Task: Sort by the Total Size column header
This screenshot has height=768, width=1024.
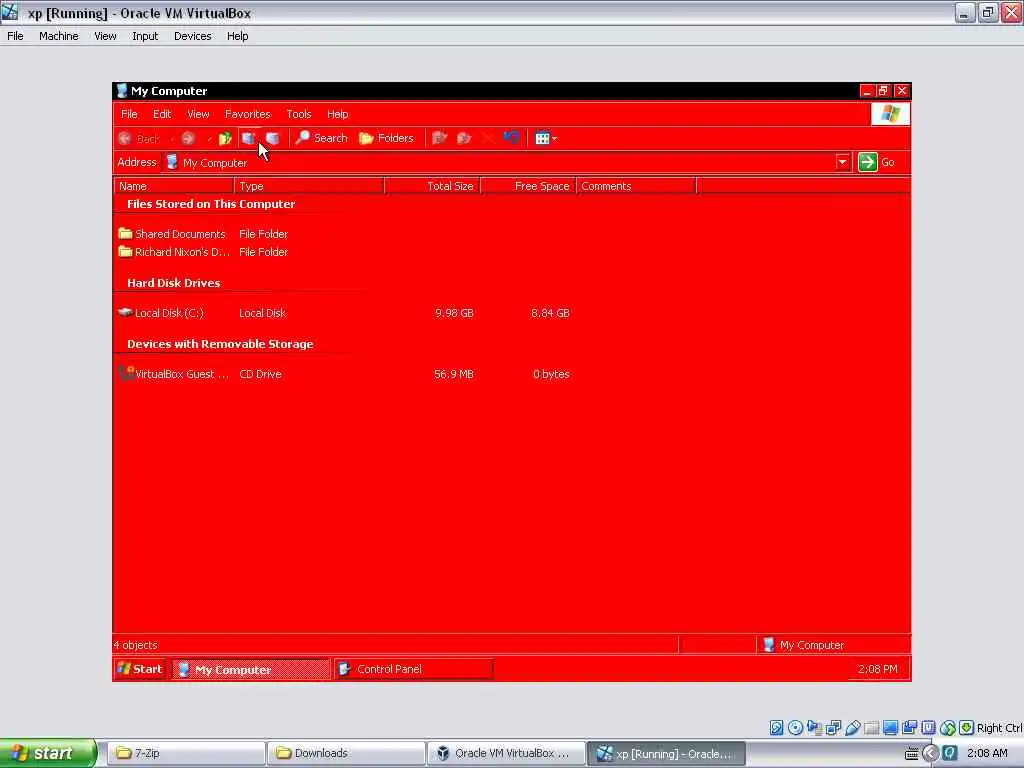Action: click(x=432, y=186)
